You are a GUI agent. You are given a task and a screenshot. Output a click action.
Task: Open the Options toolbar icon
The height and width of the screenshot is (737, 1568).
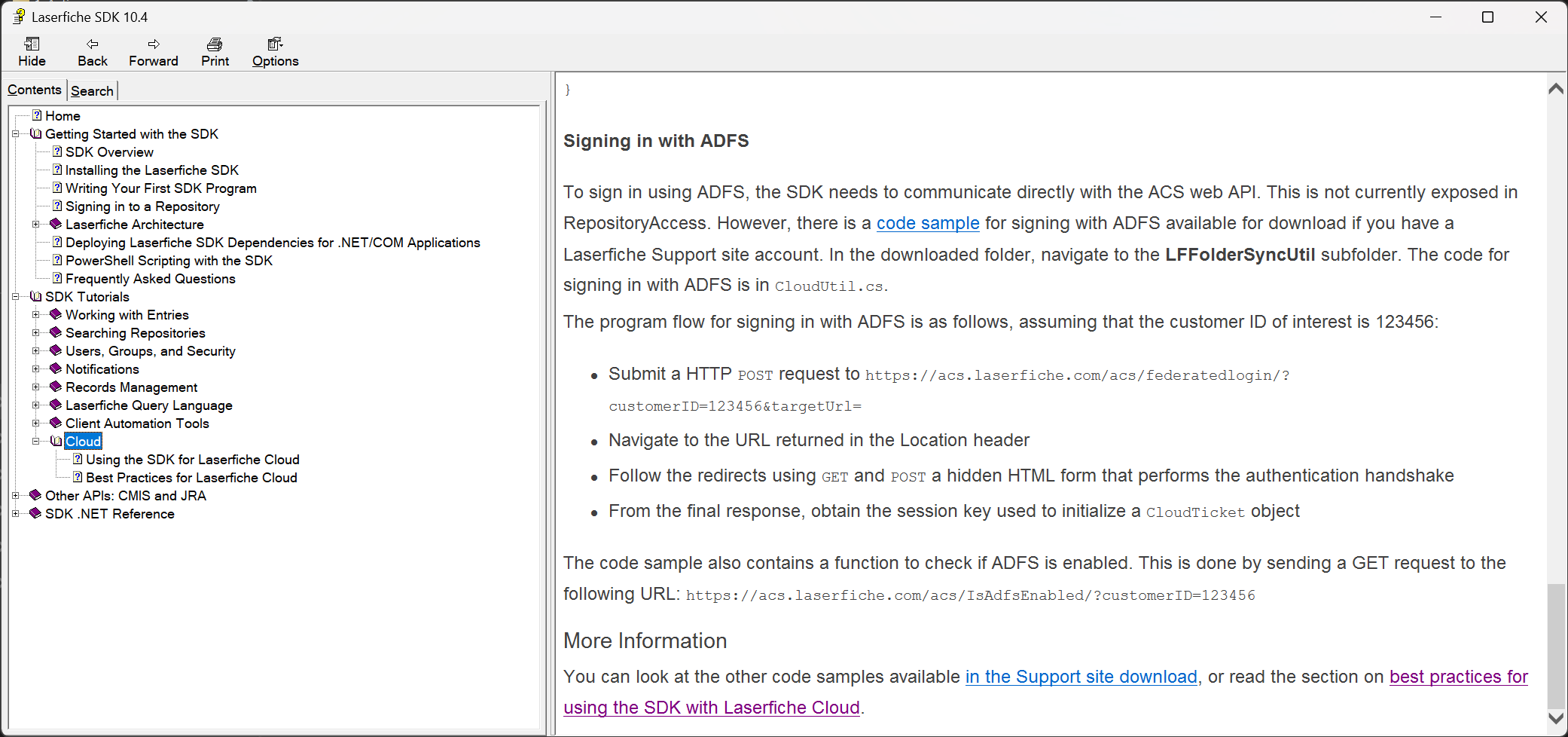[x=275, y=44]
